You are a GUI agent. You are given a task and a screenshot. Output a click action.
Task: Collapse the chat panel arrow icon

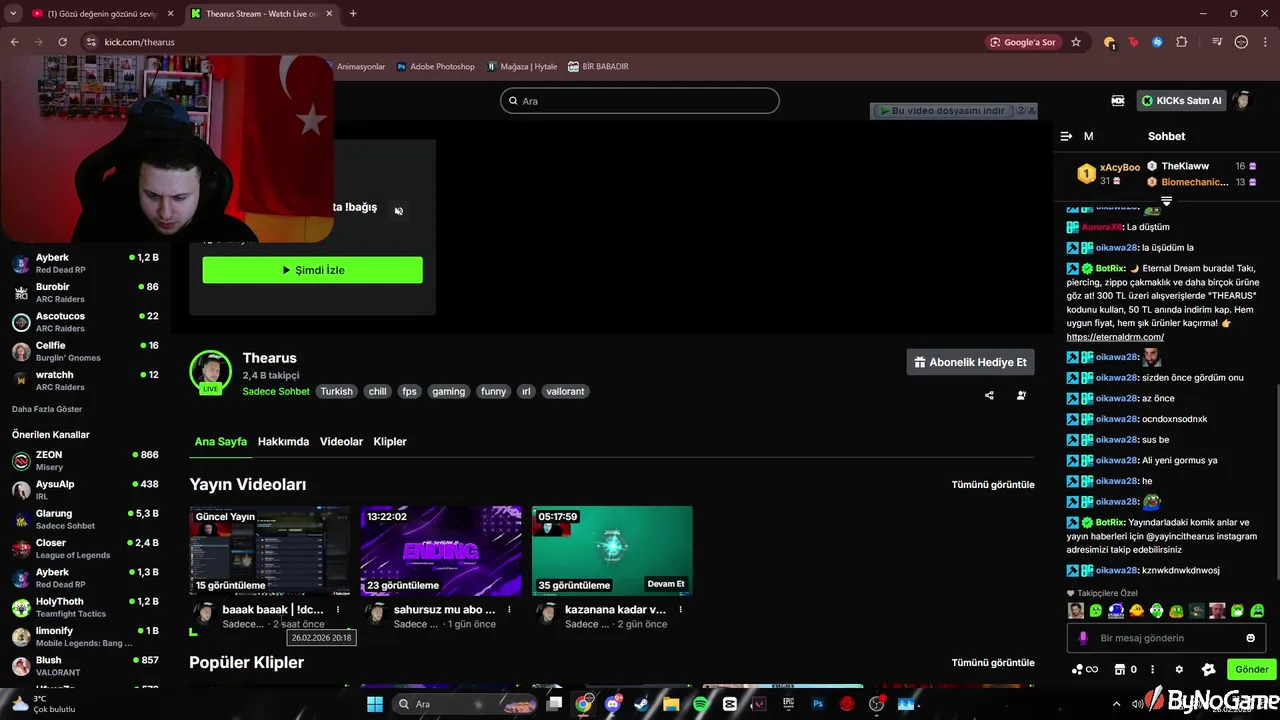tap(1066, 136)
